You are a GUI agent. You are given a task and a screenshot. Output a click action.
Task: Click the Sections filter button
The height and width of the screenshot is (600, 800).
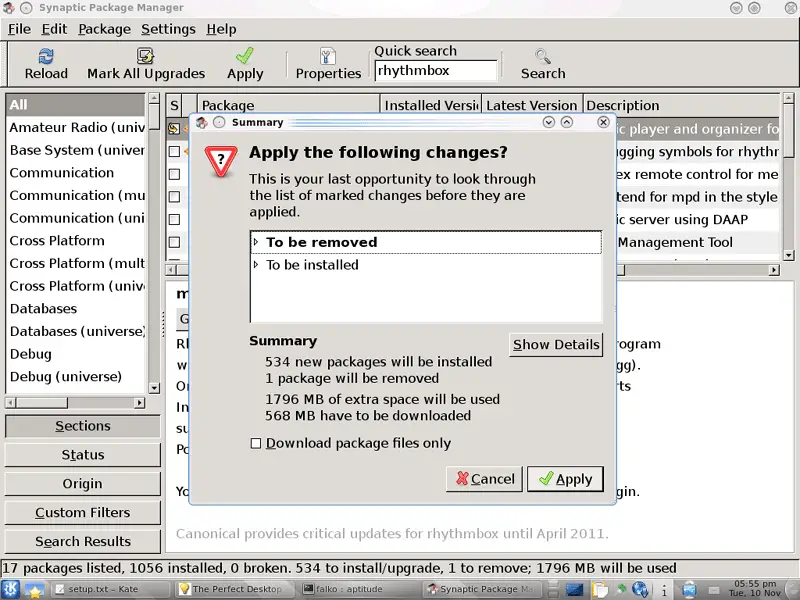(x=83, y=426)
